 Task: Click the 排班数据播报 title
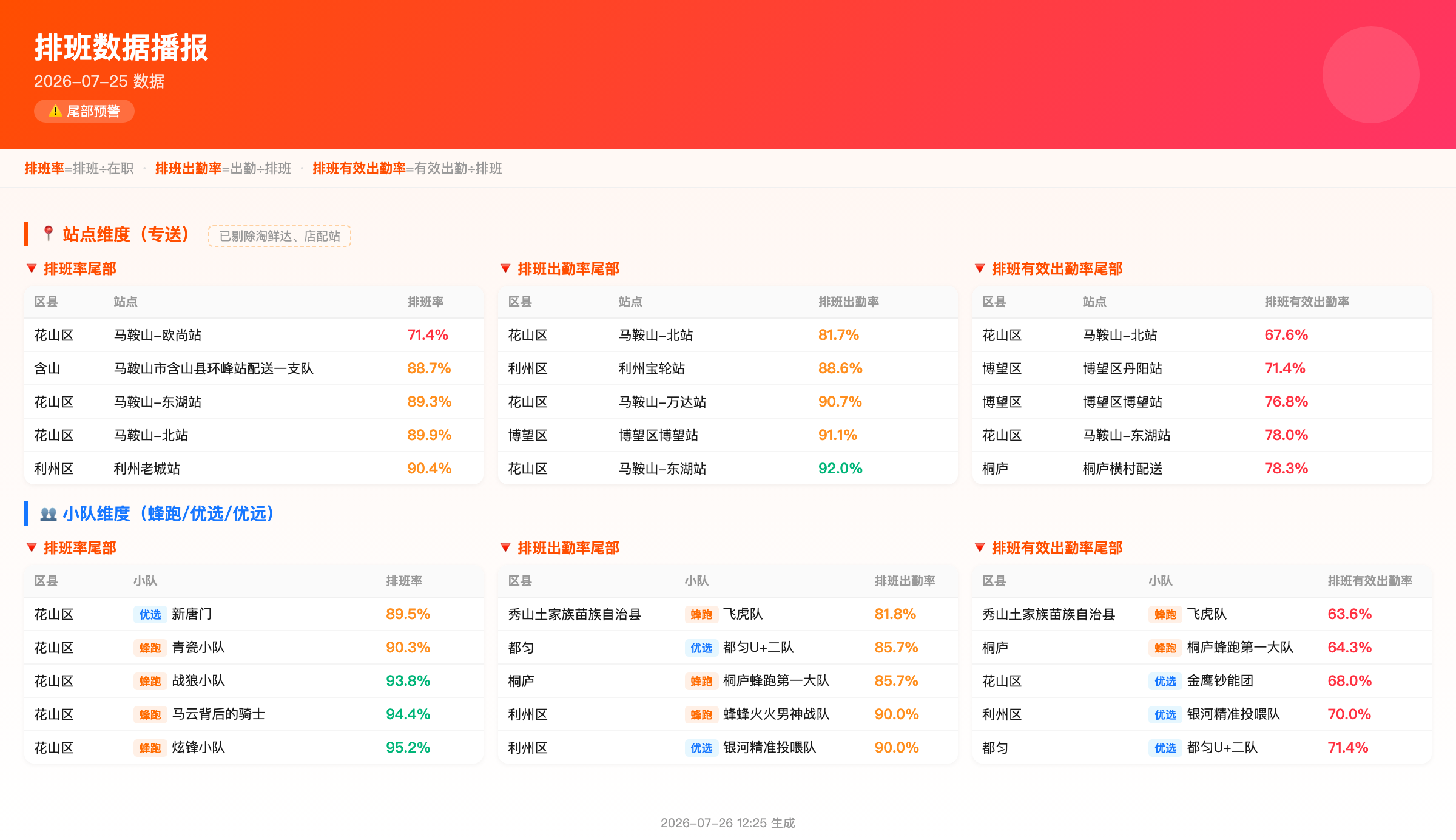[x=121, y=47]
